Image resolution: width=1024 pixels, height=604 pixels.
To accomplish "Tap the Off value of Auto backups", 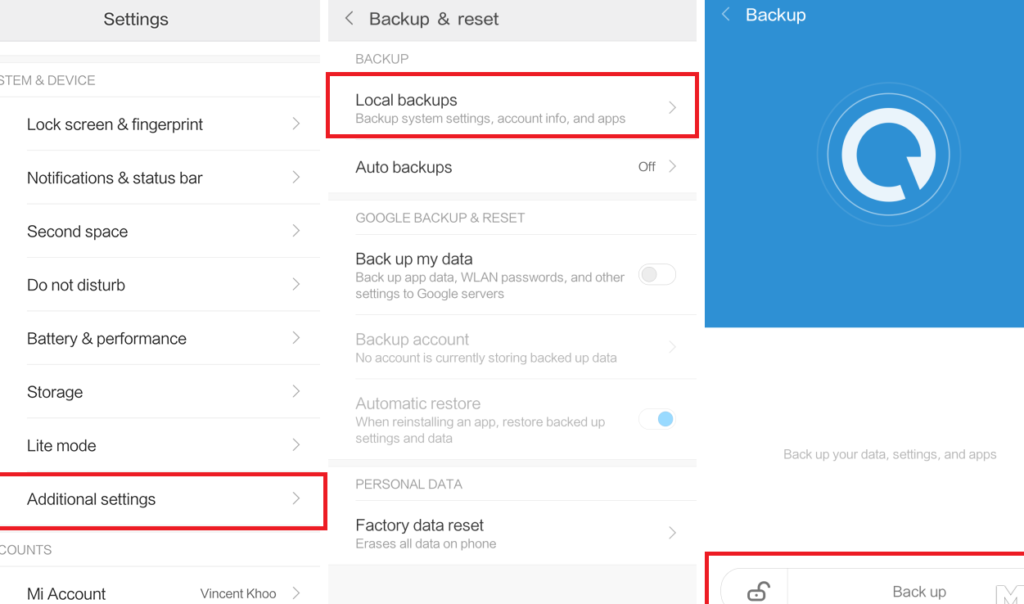I will (x=647, y=167).
